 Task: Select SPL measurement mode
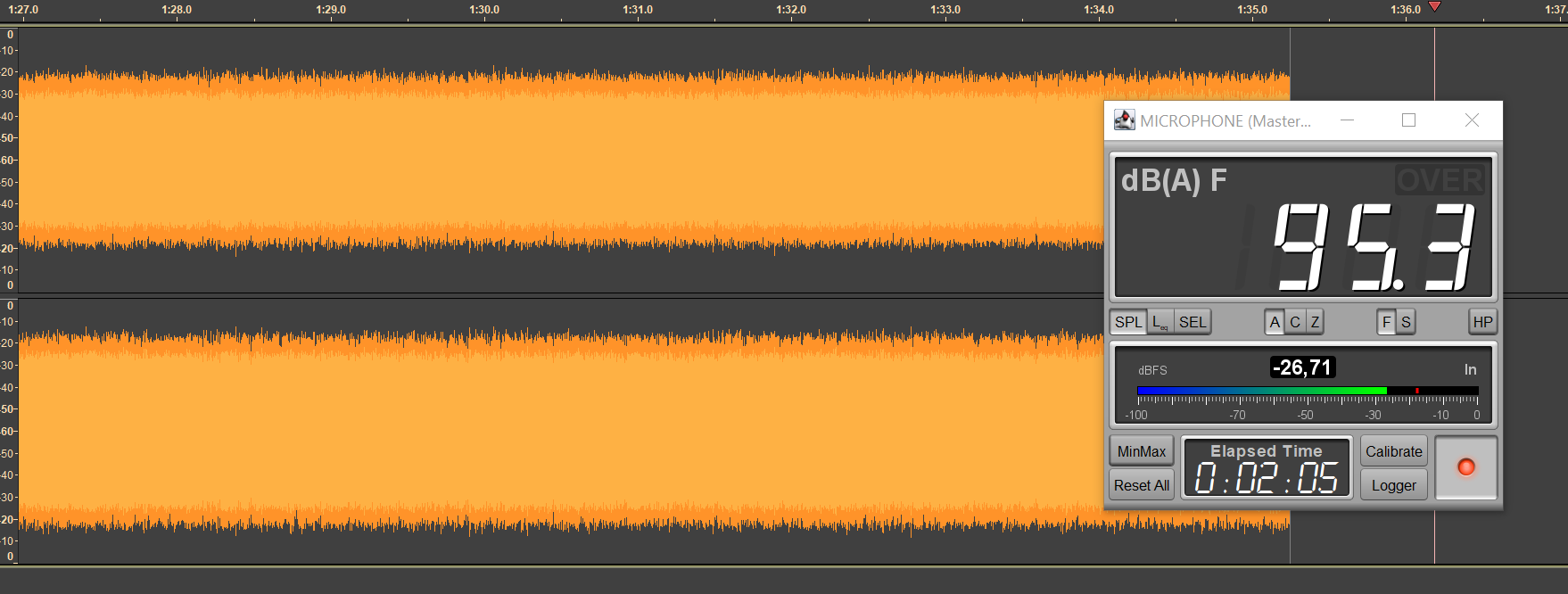[1128, 322]
